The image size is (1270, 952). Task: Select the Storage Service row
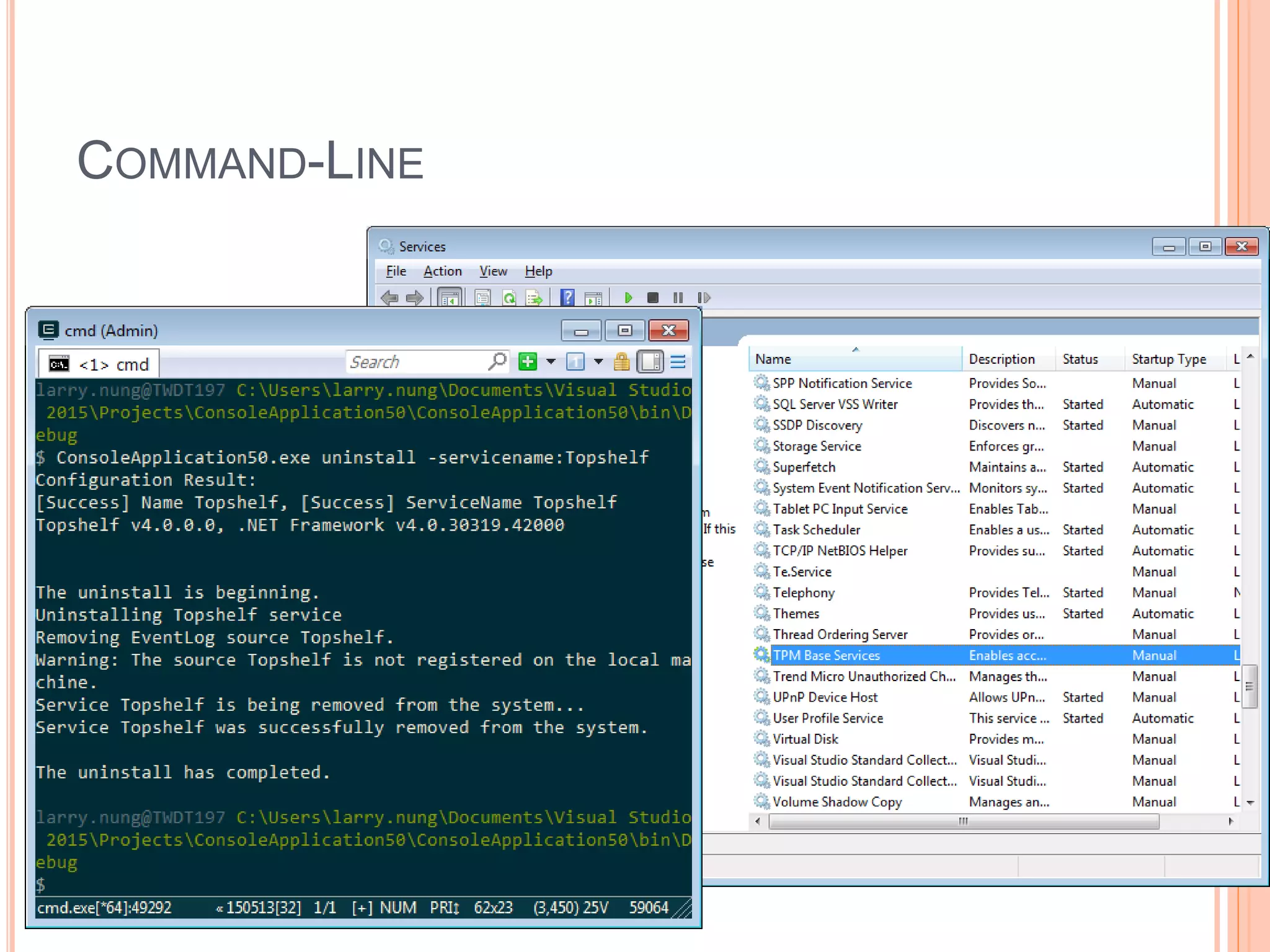pyautogui.click(x=995, y=446)
